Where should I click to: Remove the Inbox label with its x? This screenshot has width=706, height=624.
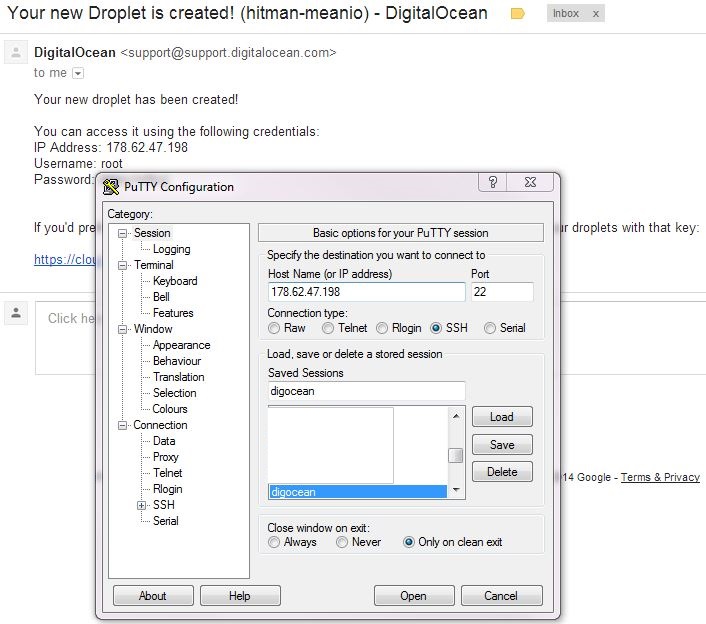[596, 14]
